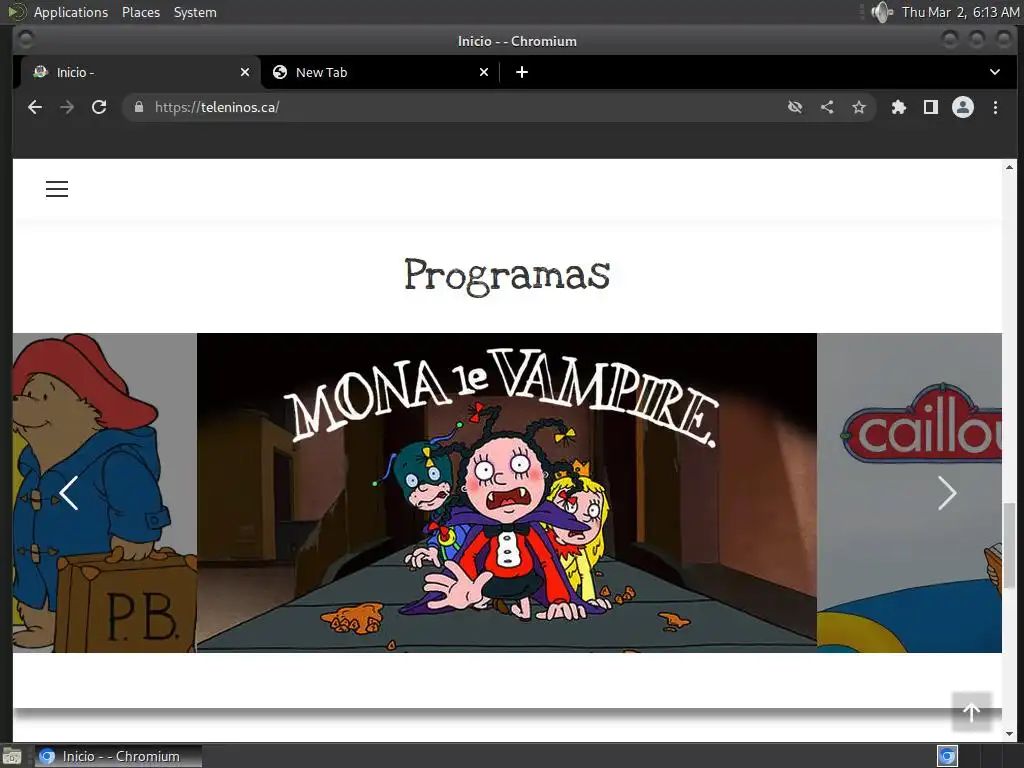Open the profile avatar menu
The image size is (1024, 768).
point(963,107)
